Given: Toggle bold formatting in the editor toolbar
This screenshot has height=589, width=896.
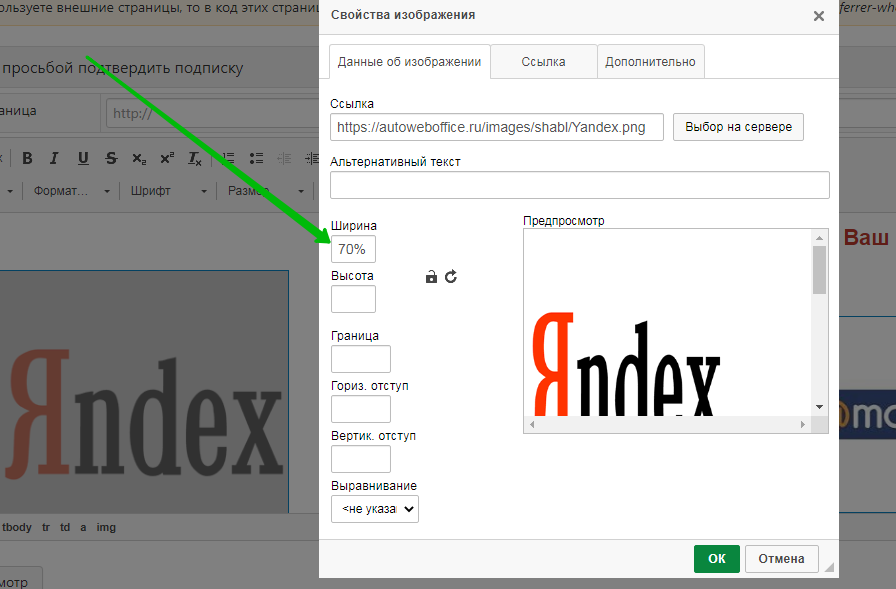Looking at the screenshot, I should (27, 158).
